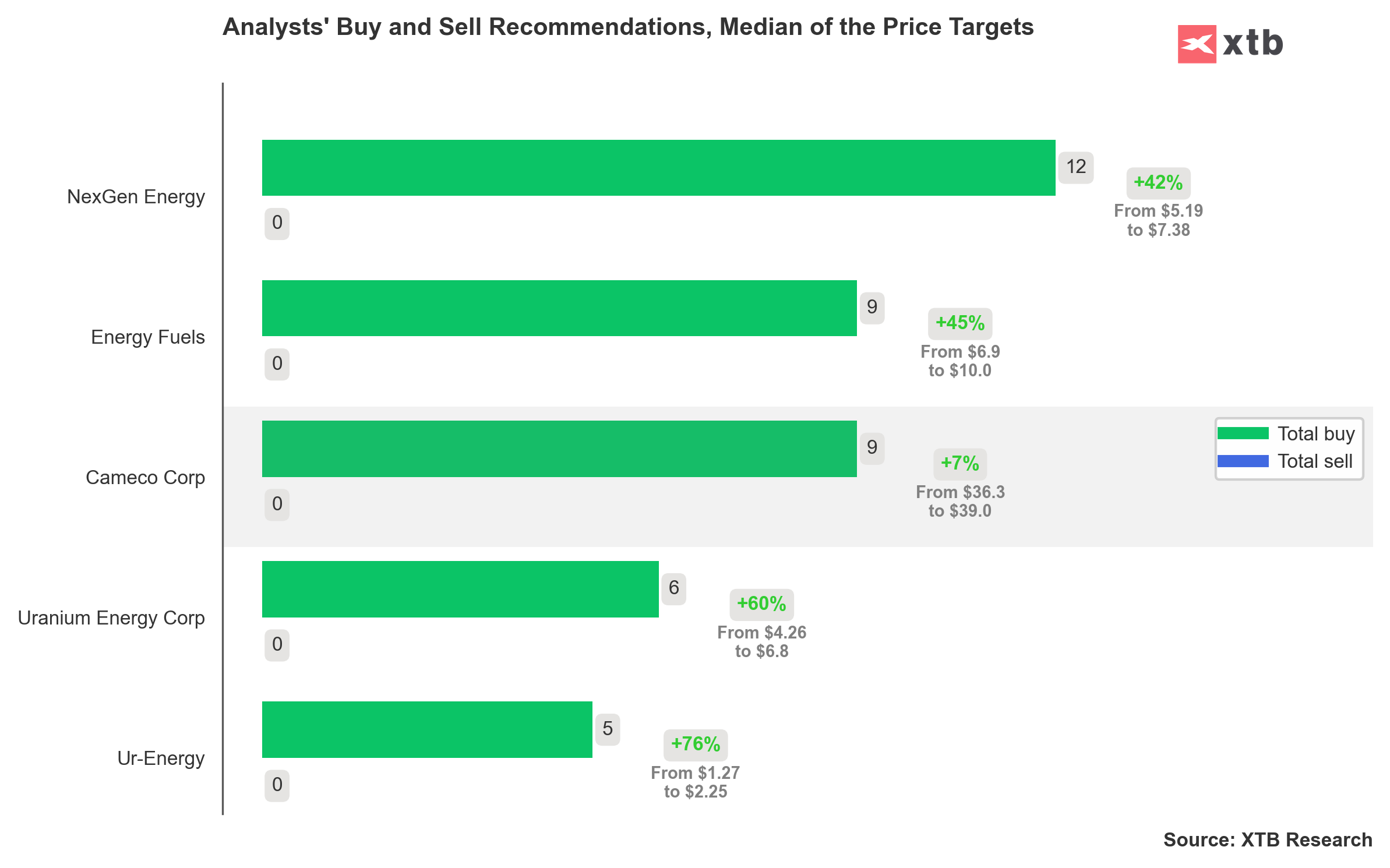This screenshot has height=868, width=1390.
Task: Click the green Total buy legend swatch
Action: tap(1243, 433)
